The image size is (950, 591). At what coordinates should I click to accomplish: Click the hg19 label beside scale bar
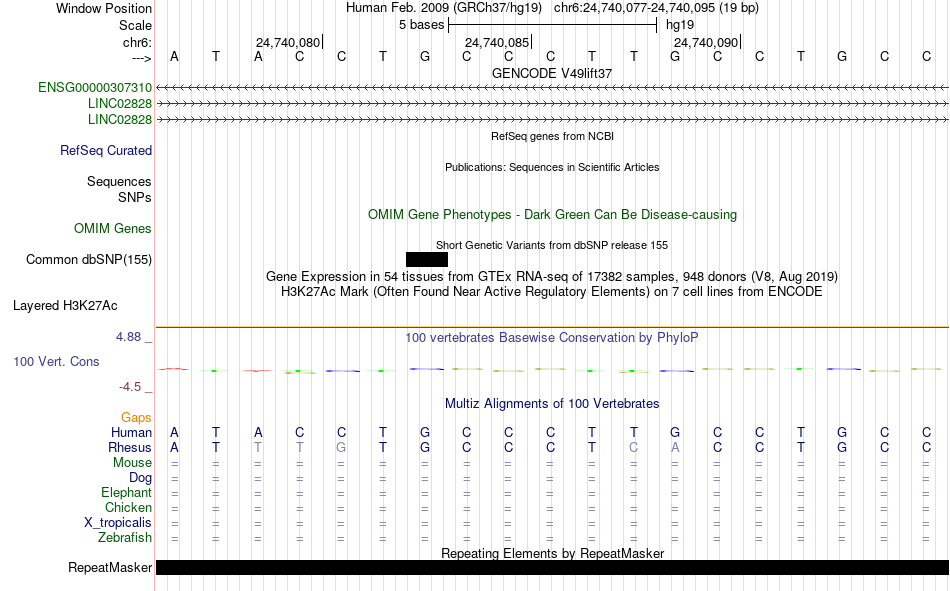(680, 25)
